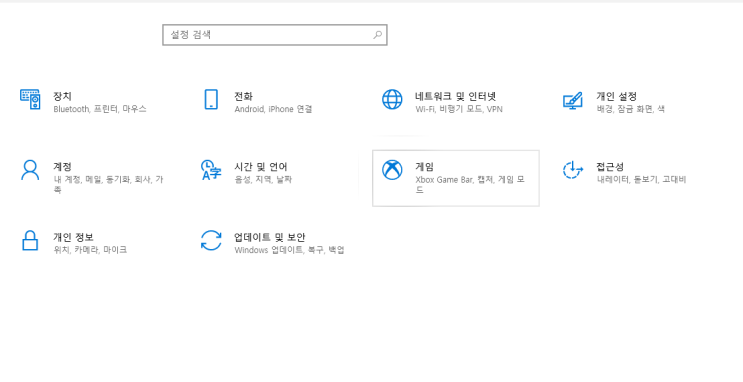Click the 업데이트 및 보안 refresh arrows icon
Image resolution: width=743 pixels, height=382 pixels.
(211, 240)
